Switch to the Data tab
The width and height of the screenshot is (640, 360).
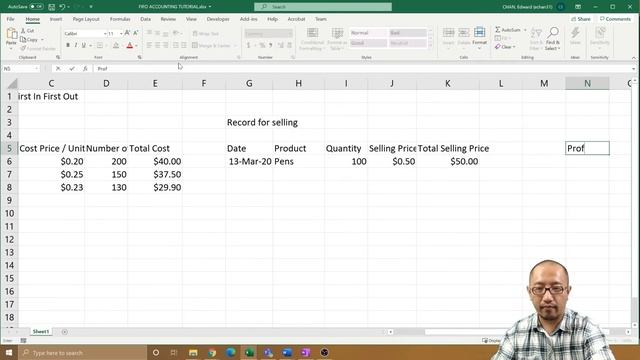tap(145, 19)
